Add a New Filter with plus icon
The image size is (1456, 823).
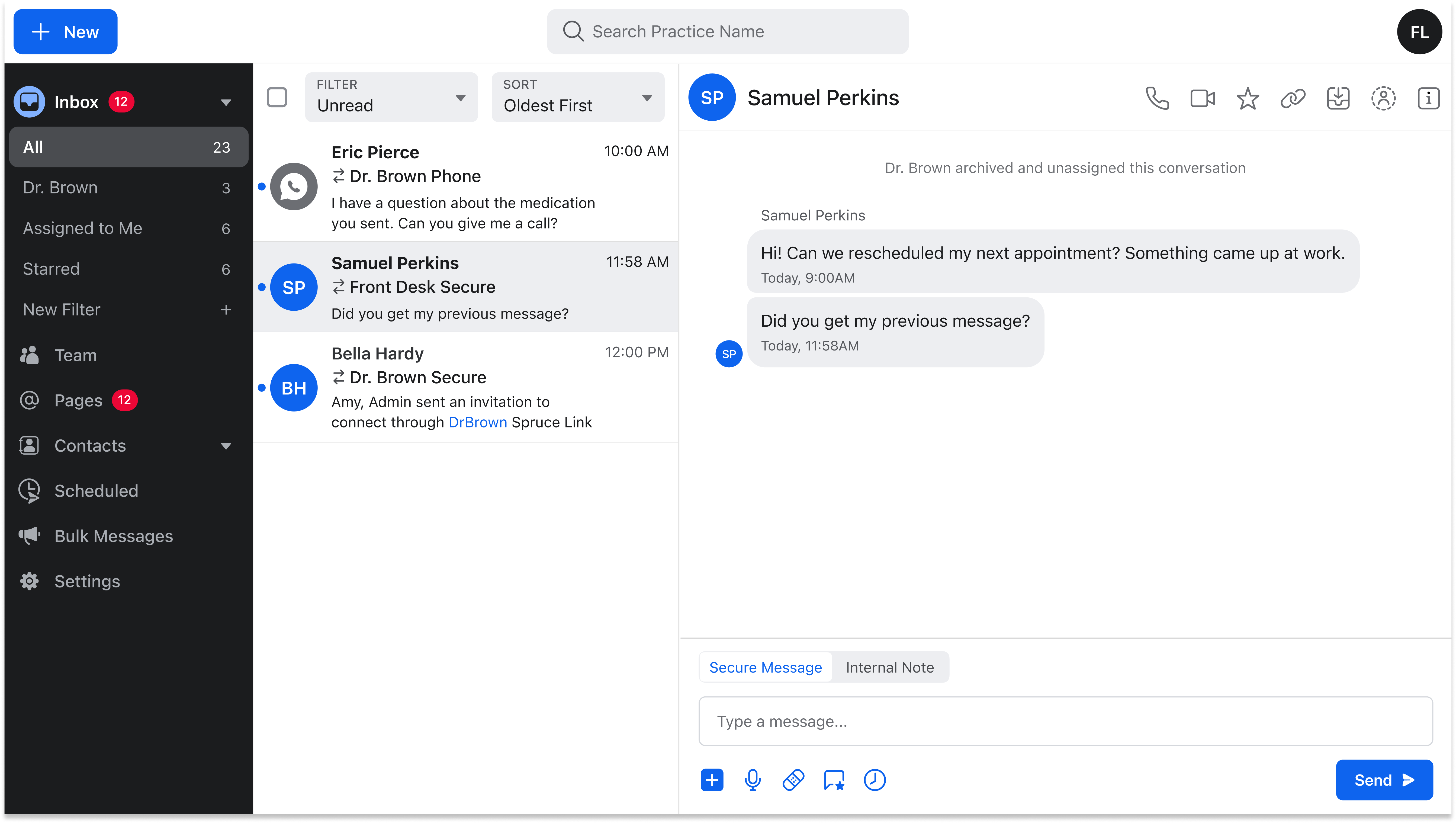226,310
